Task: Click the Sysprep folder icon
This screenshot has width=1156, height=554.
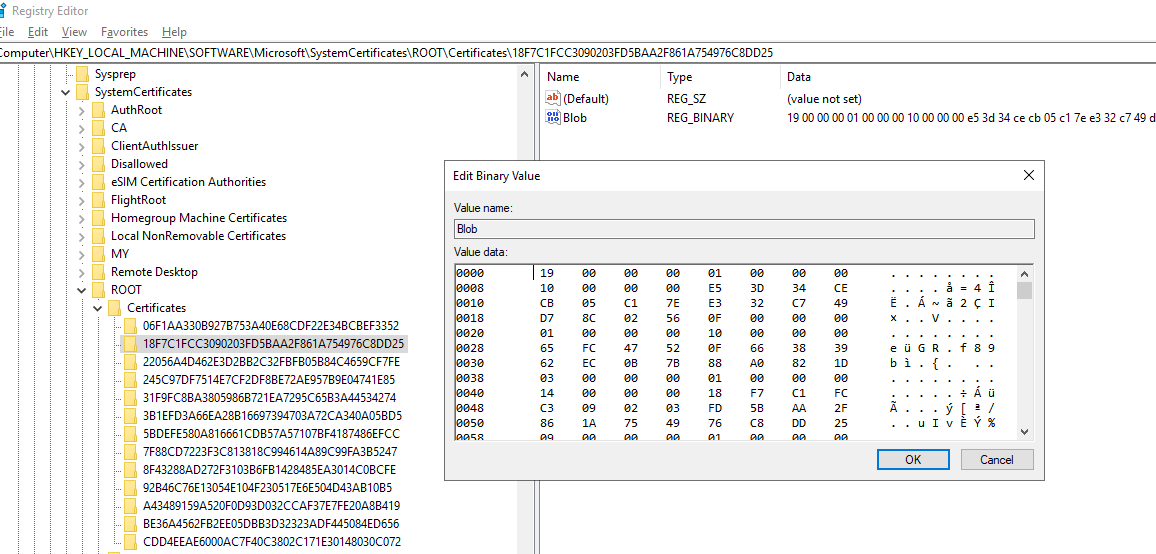Action: pos(82,74)
